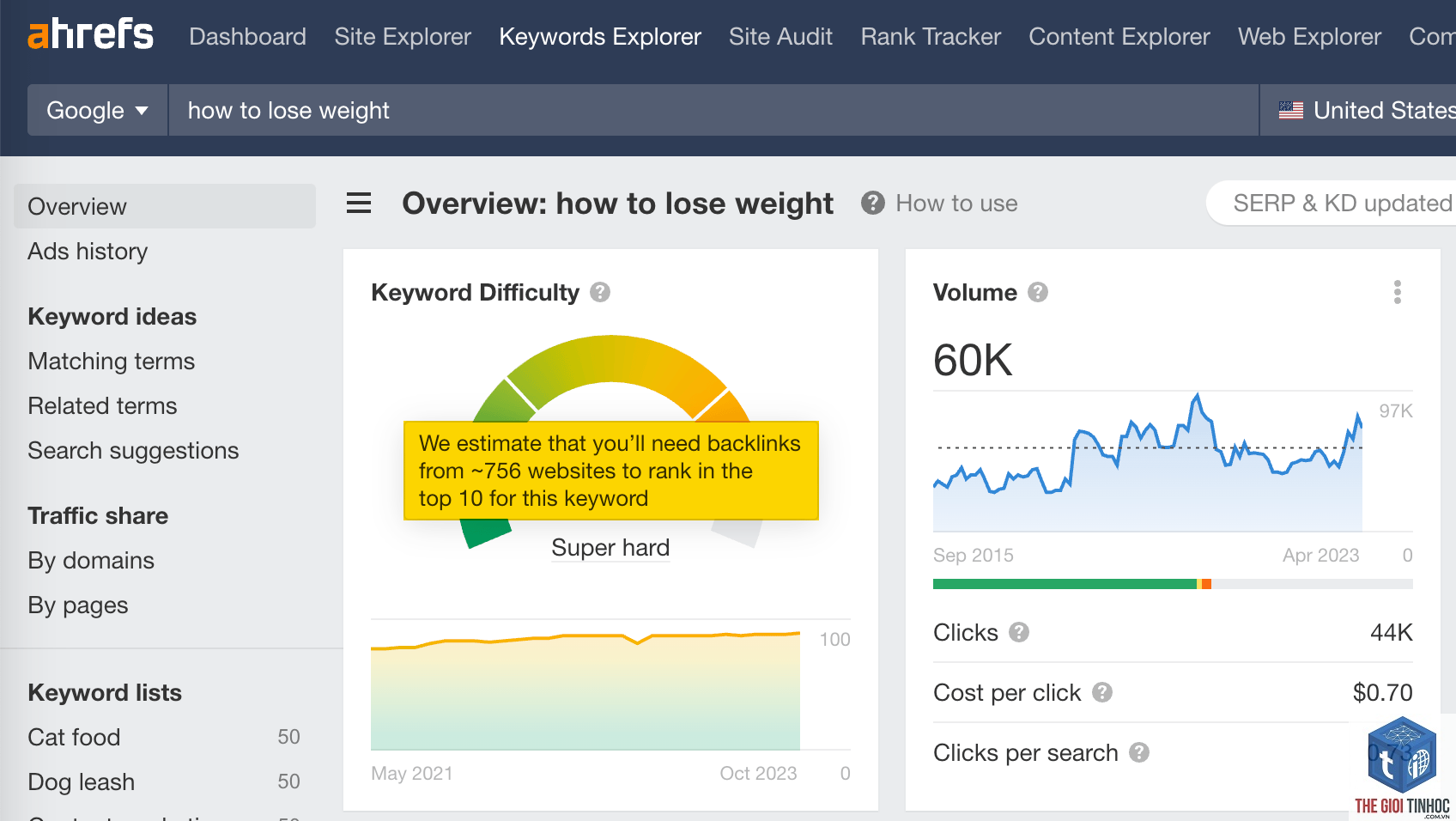The image size is (1456, 821).
Task: Open Matching terms keyword ideas
Action: pyautogui.click(x=112, y=361)
